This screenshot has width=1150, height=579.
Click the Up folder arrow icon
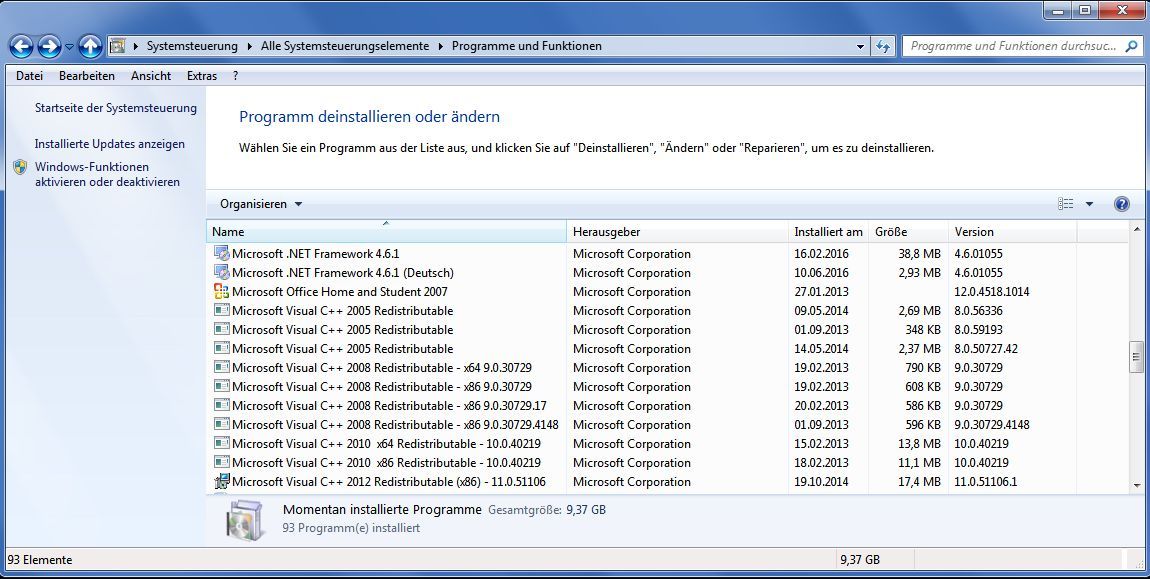(x=90, y=46)
